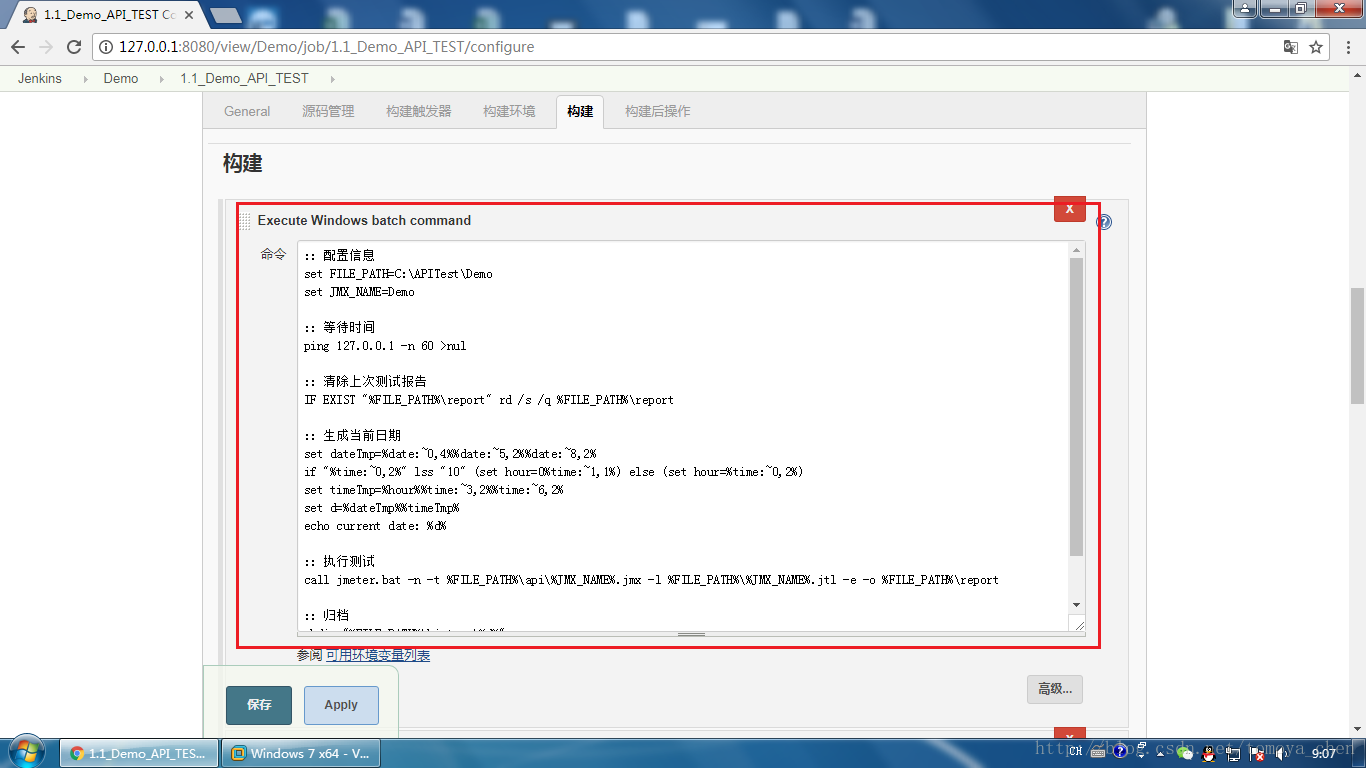Click the line 'echo current date: %d%'

coord(375,526)
